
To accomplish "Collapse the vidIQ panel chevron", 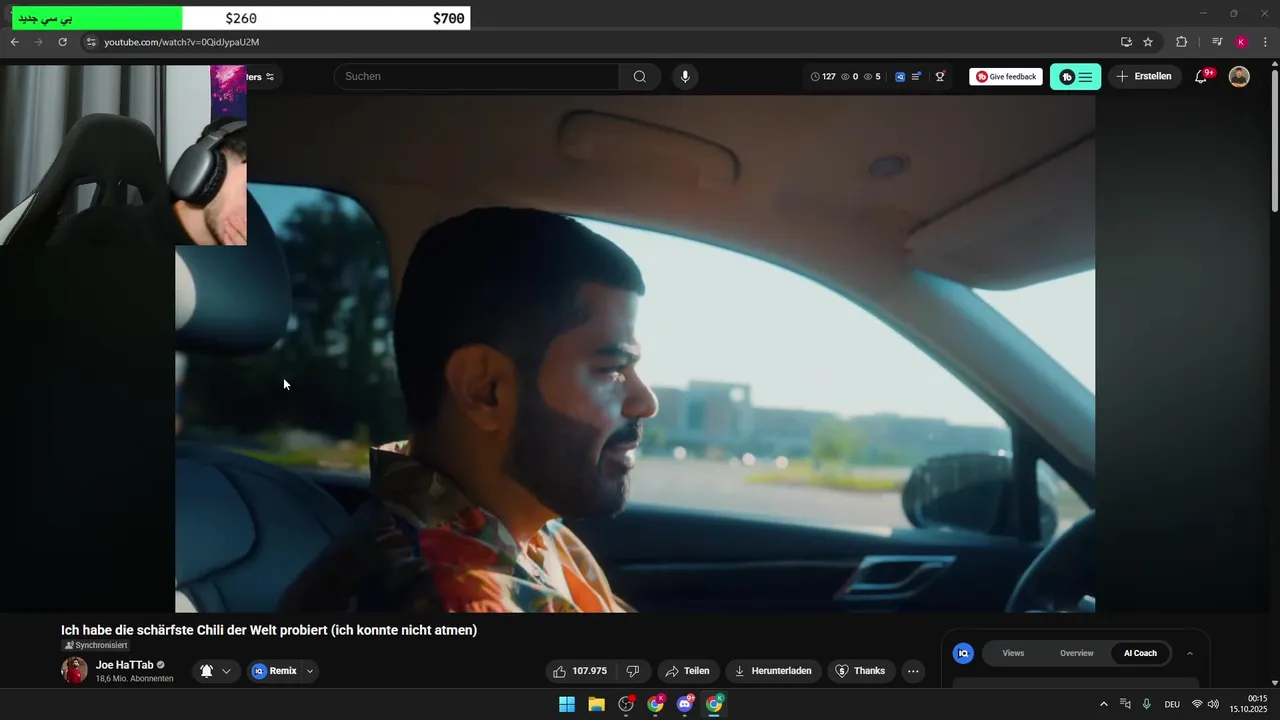I will coord(1190,653).
